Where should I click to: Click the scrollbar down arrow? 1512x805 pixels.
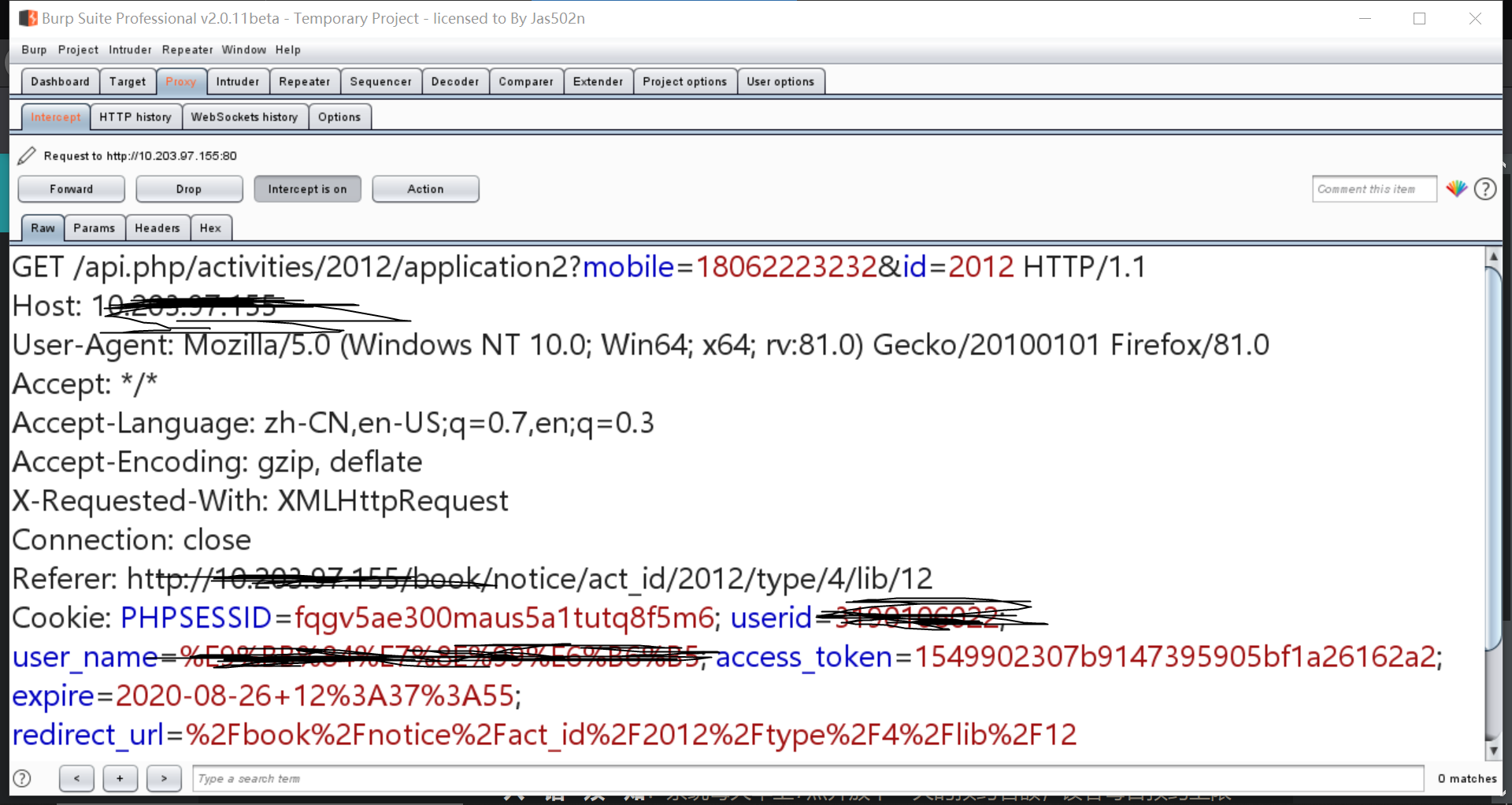click(1493, 751)
